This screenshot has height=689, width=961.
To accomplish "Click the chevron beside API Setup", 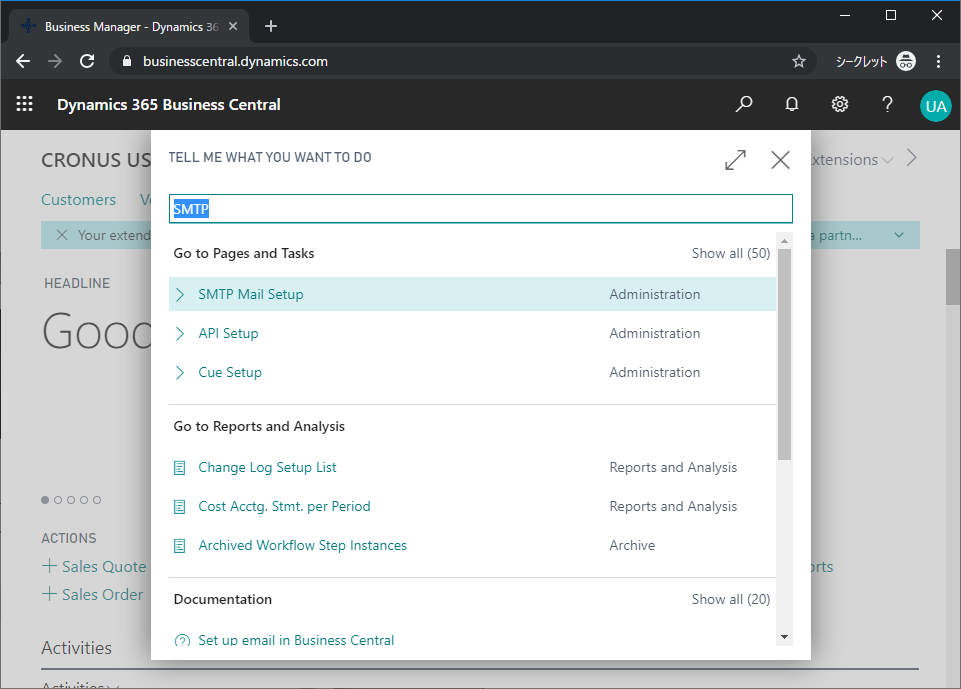I will point(180,333).
